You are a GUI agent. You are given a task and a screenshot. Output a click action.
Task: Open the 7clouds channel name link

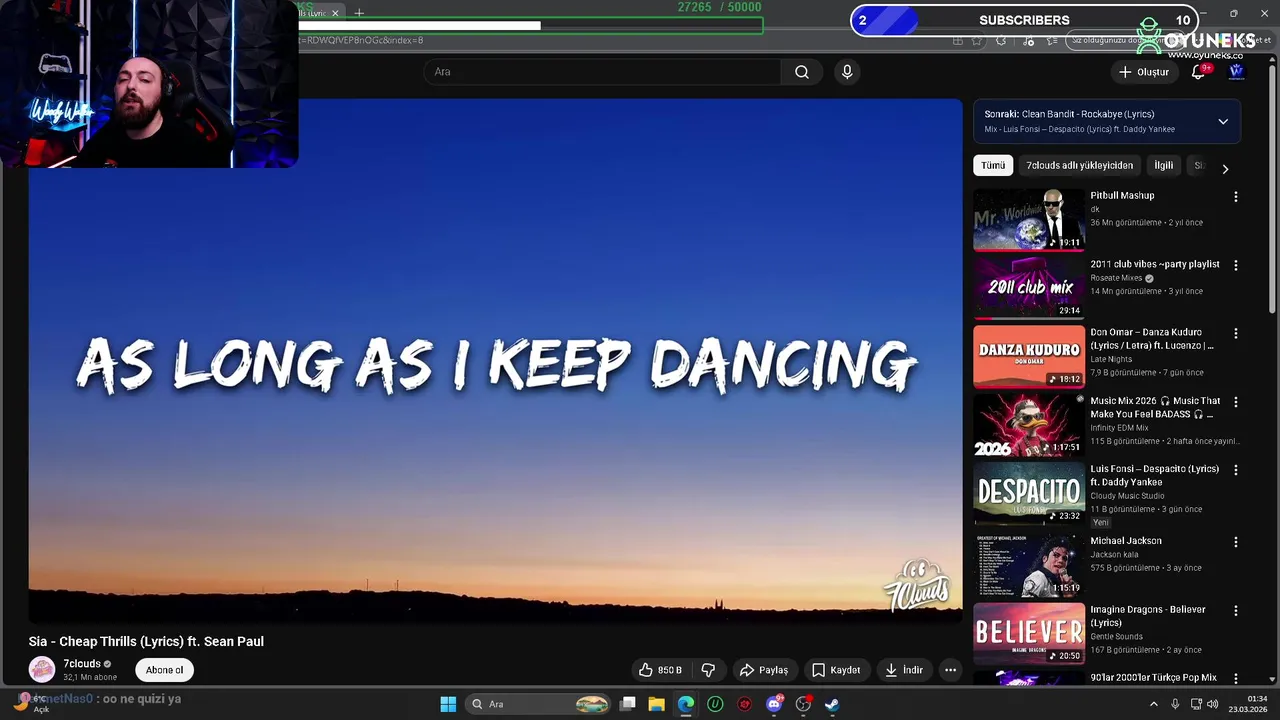82,664
